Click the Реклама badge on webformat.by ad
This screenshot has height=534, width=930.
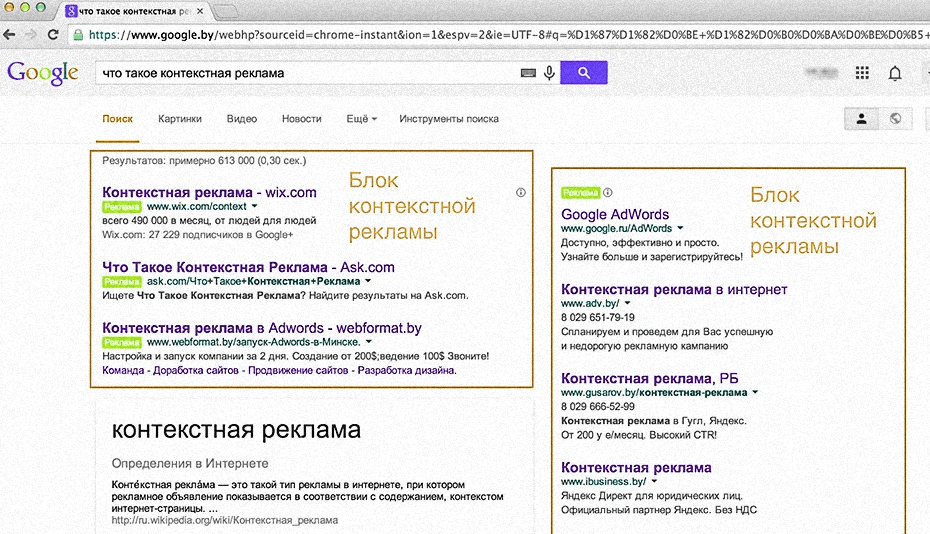point(122,342)
